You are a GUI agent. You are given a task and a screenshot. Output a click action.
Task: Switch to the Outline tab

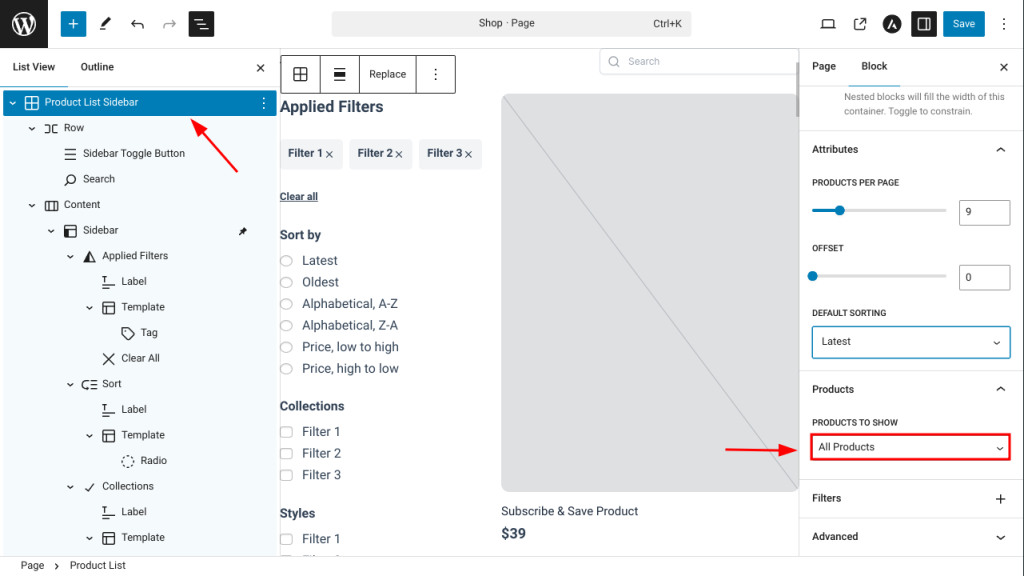97,67
